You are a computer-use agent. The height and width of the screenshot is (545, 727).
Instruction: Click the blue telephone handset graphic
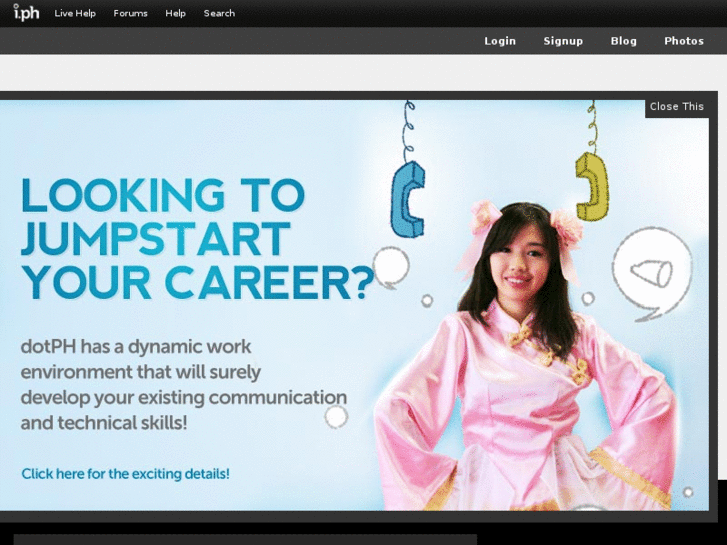[x=408, y=199]
